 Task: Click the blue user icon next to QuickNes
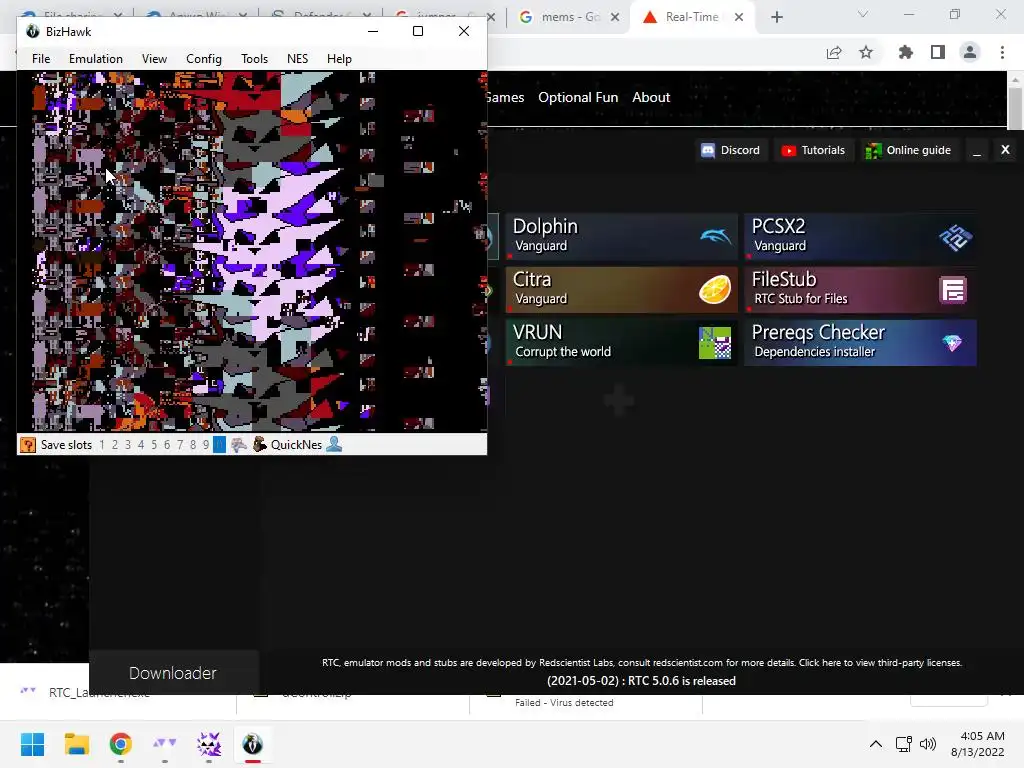point(334,445)
